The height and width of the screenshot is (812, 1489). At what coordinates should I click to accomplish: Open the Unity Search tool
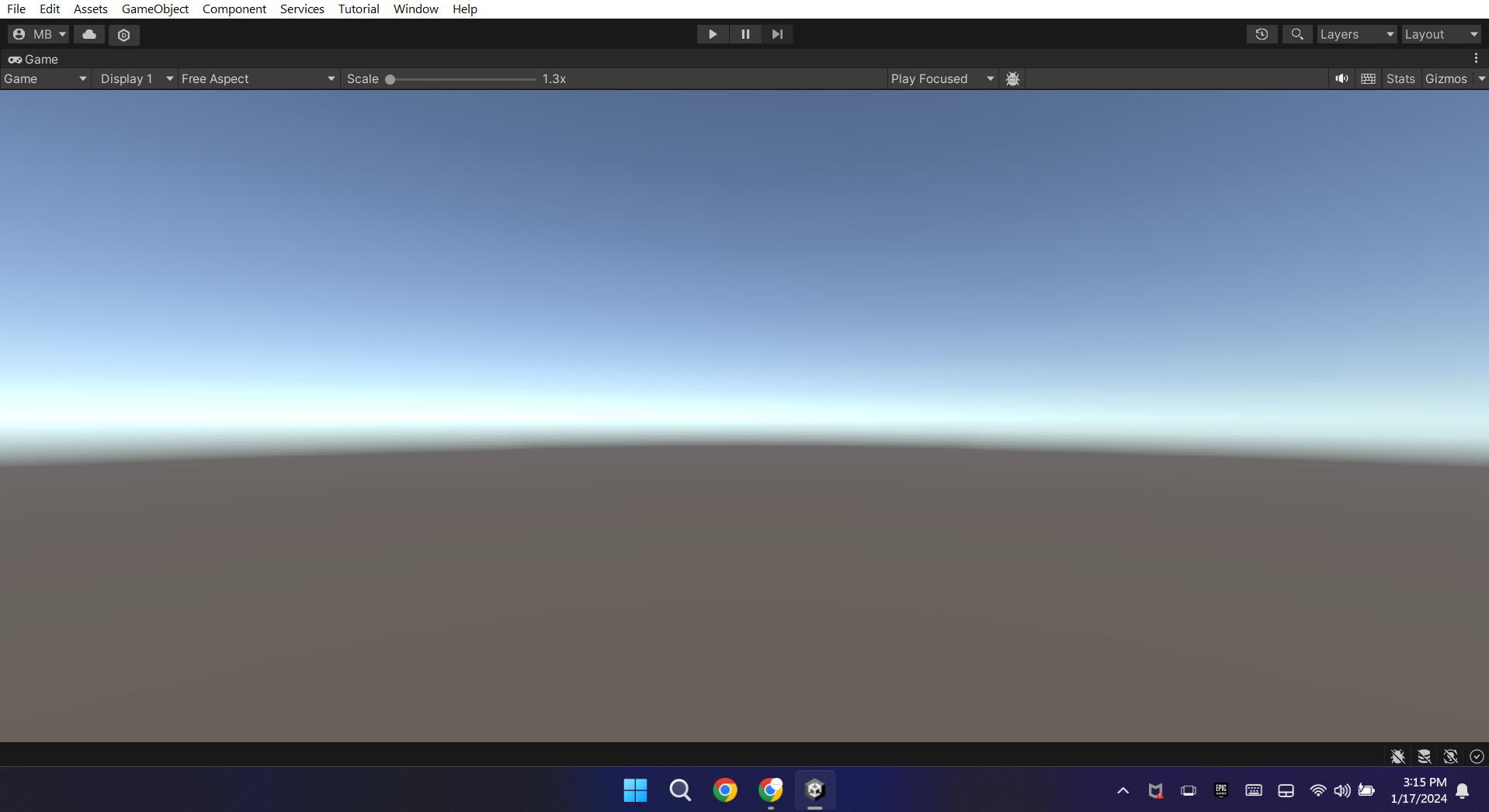click(x=1297, y=34)
